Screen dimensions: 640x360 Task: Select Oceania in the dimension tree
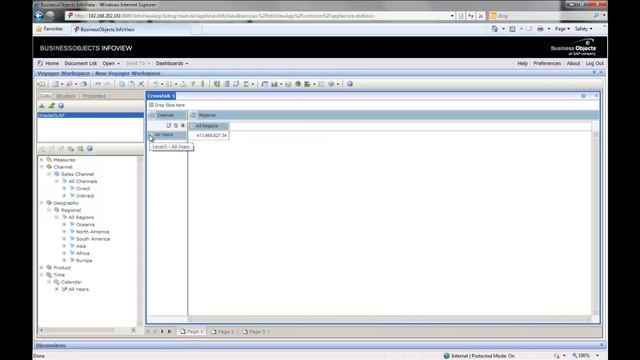pos(85,224)
